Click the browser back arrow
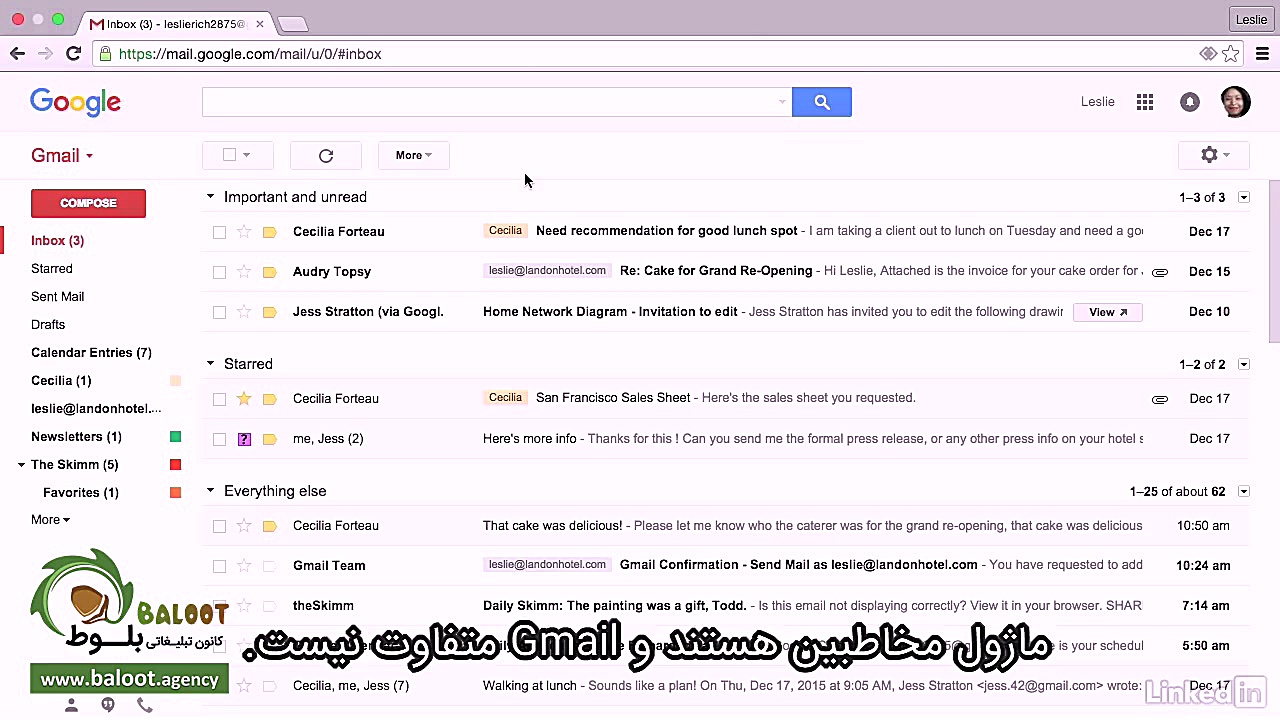Screen dimensions: 1280x720 tap(17, 54)
